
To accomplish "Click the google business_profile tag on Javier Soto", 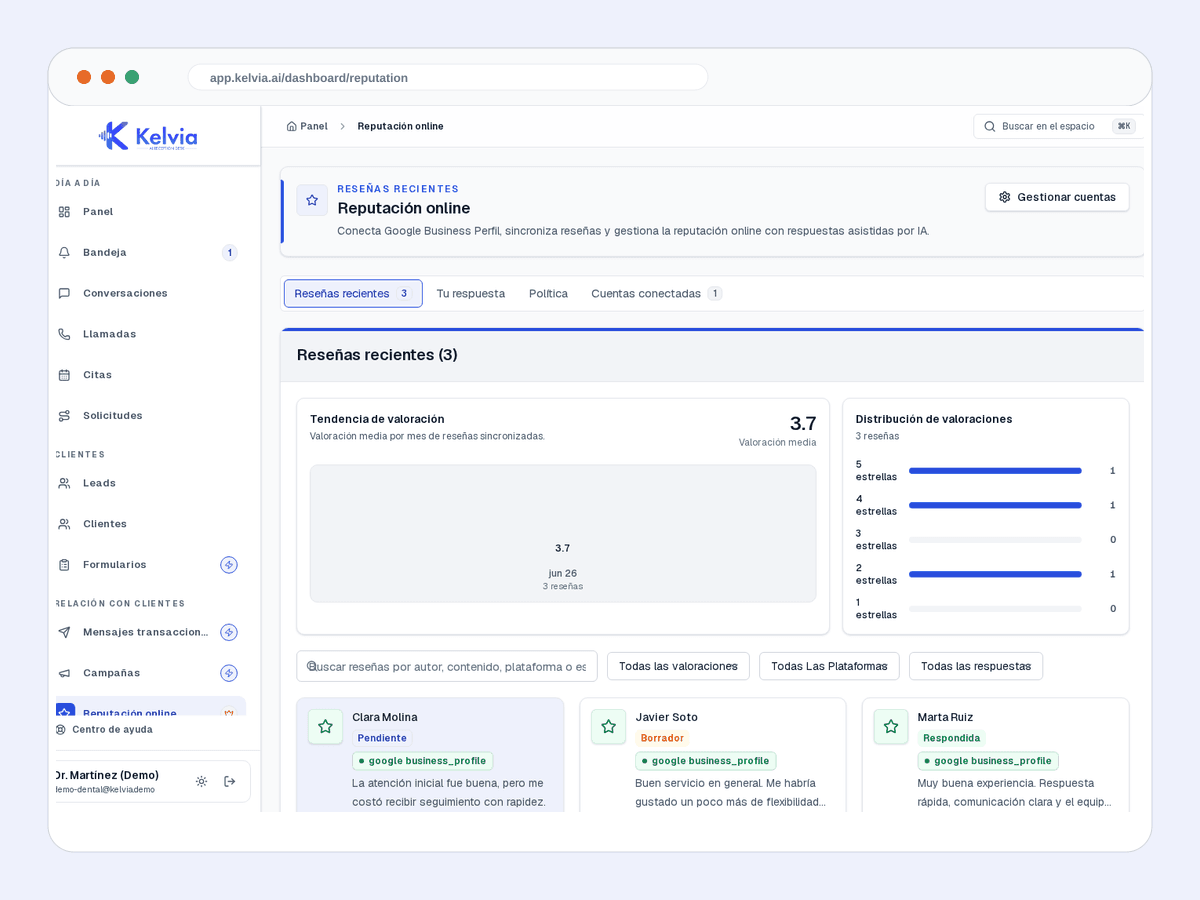I will (705, 761).
